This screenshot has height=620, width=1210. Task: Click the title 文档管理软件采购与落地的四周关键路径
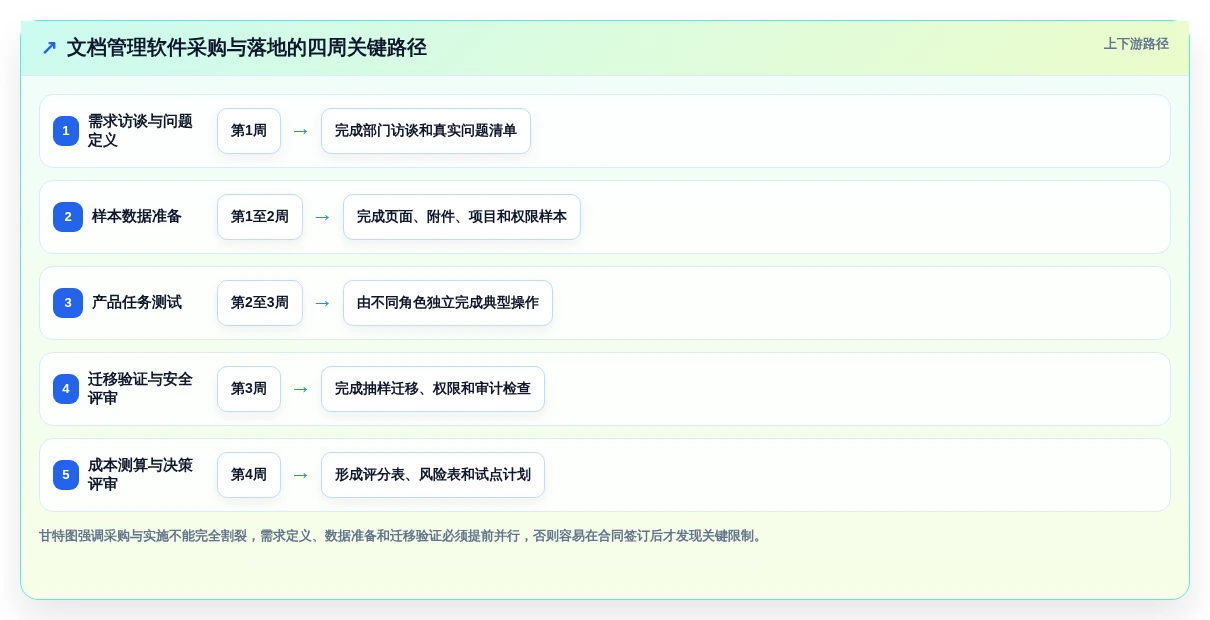[246, 48]
